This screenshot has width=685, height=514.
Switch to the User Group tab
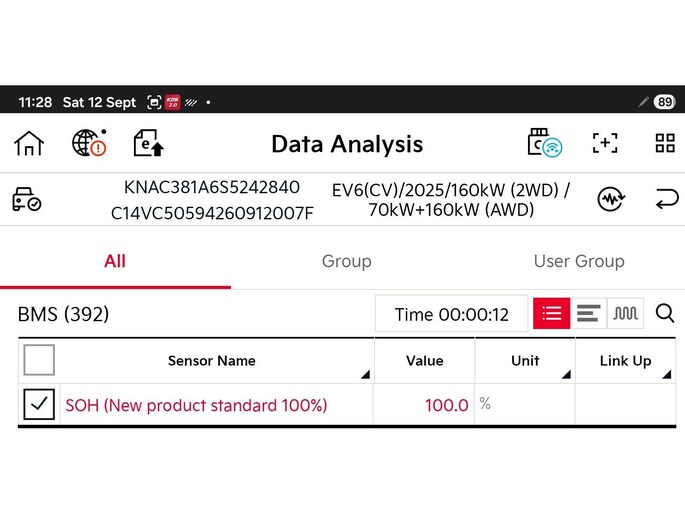click(x=579, y=261)
